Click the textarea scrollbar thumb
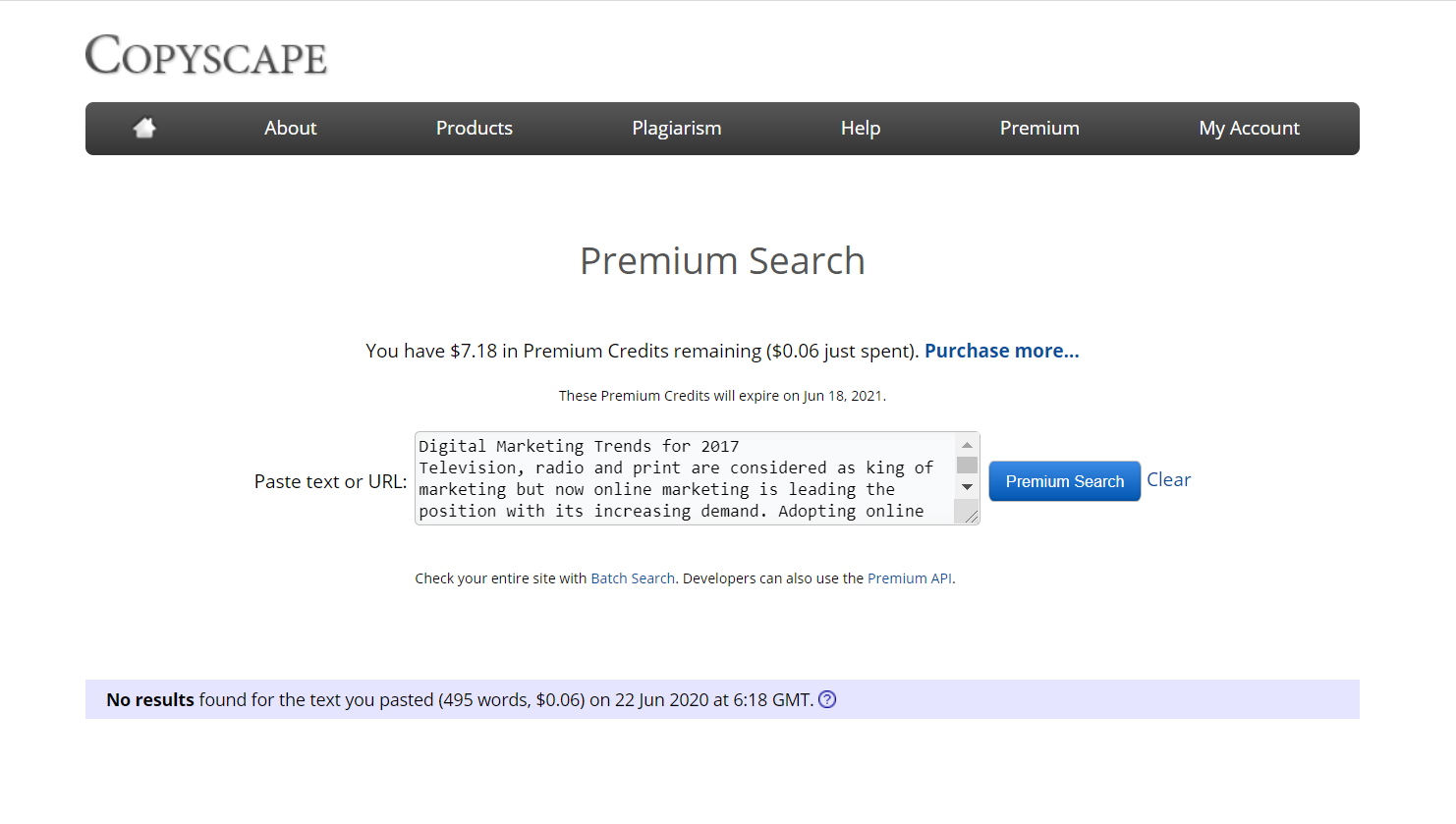This screenshot has height=824, width=1456. 967,466
